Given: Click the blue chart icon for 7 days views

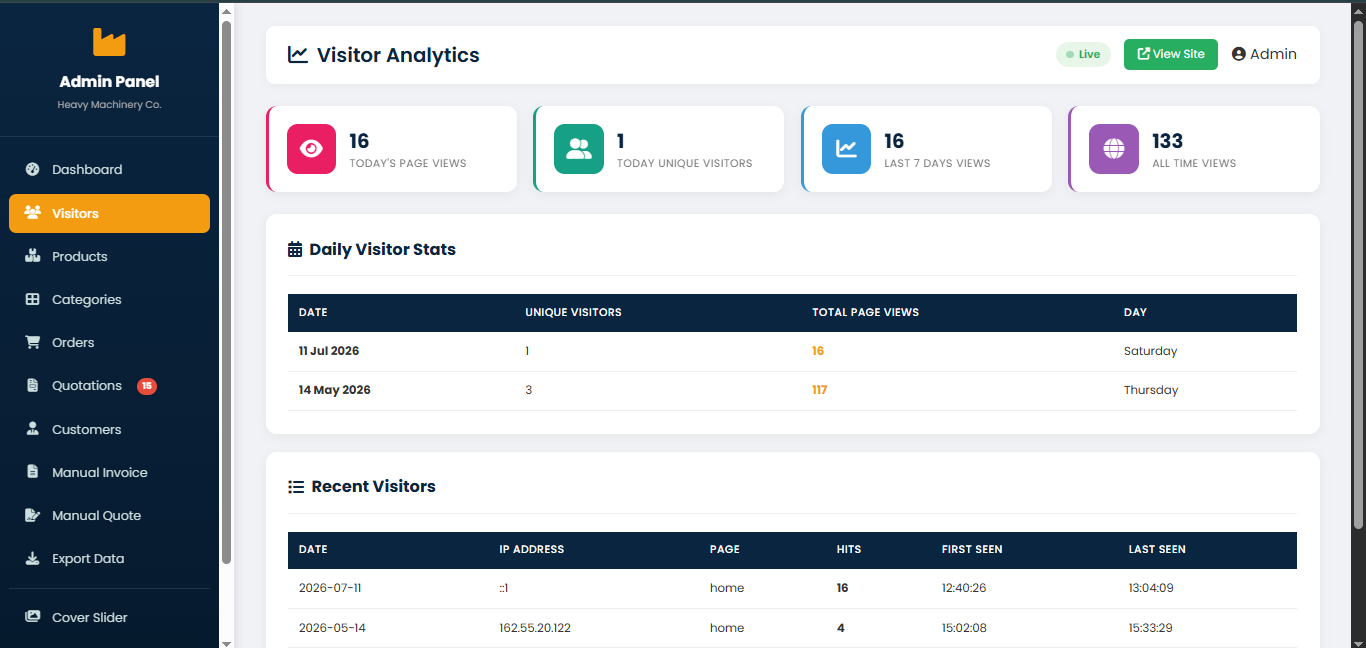Looking at the screenshot, I should (x=846, y=149).
